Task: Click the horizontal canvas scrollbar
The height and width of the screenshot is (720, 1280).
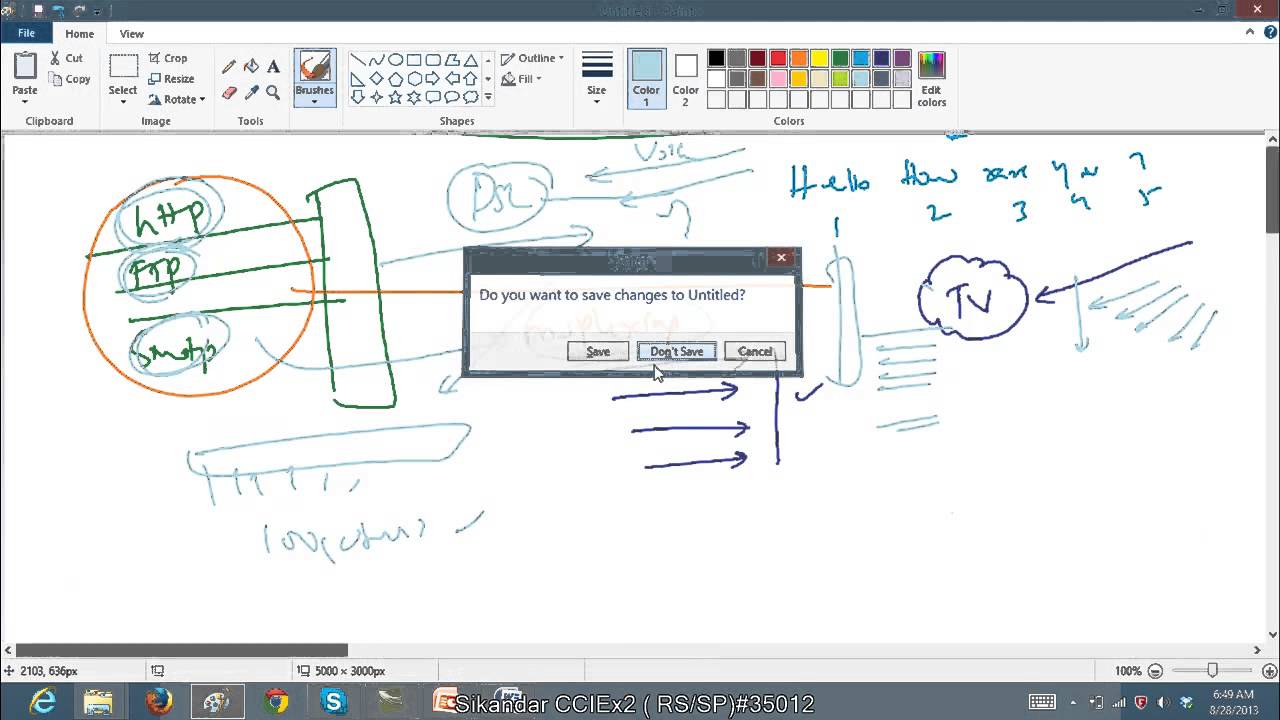Action: (182, 650)
